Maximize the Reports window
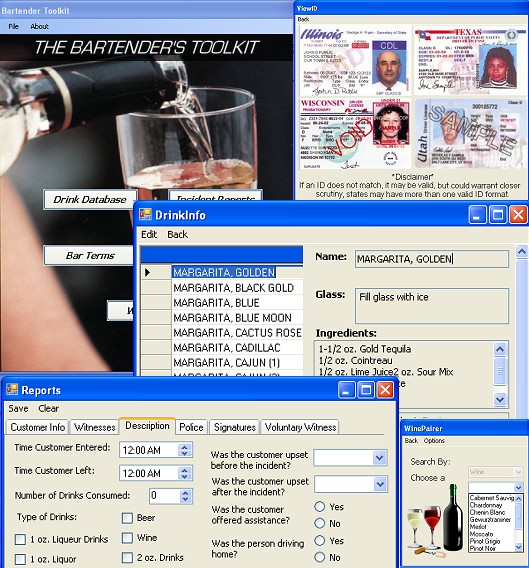This screenshot has height=568, width=529. pyautogui.click(x=366, y=390)
